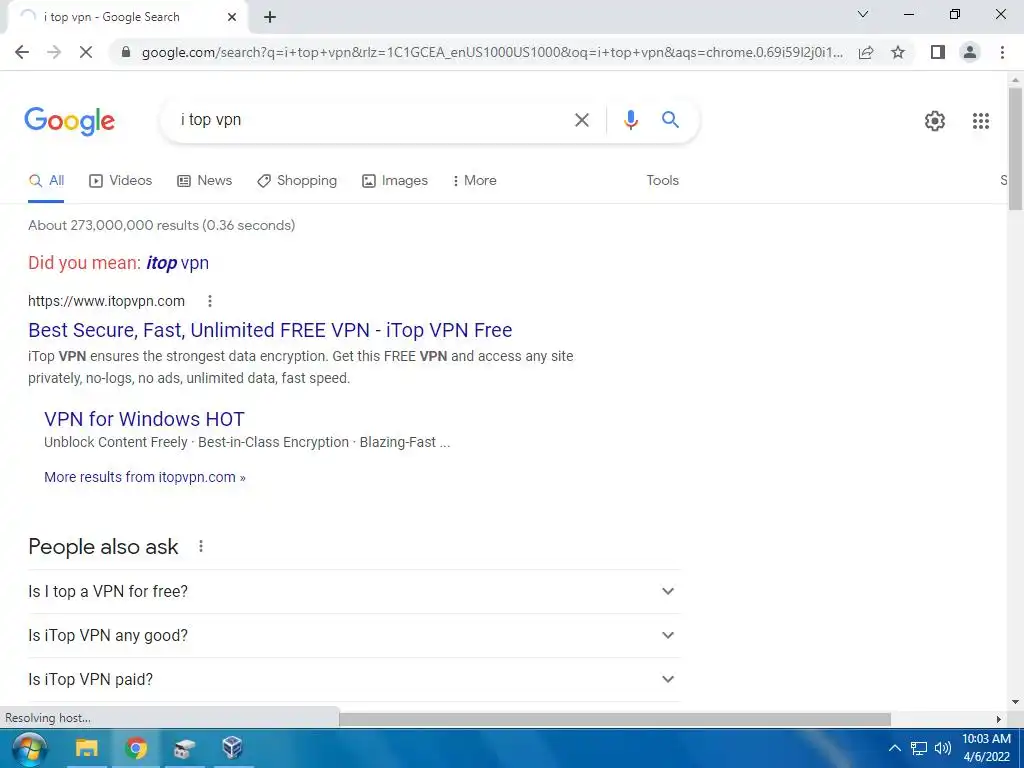The height and width of the screenshot is (768, 1024).
Task: Share this page icon
Action: (x=866, y=52)
